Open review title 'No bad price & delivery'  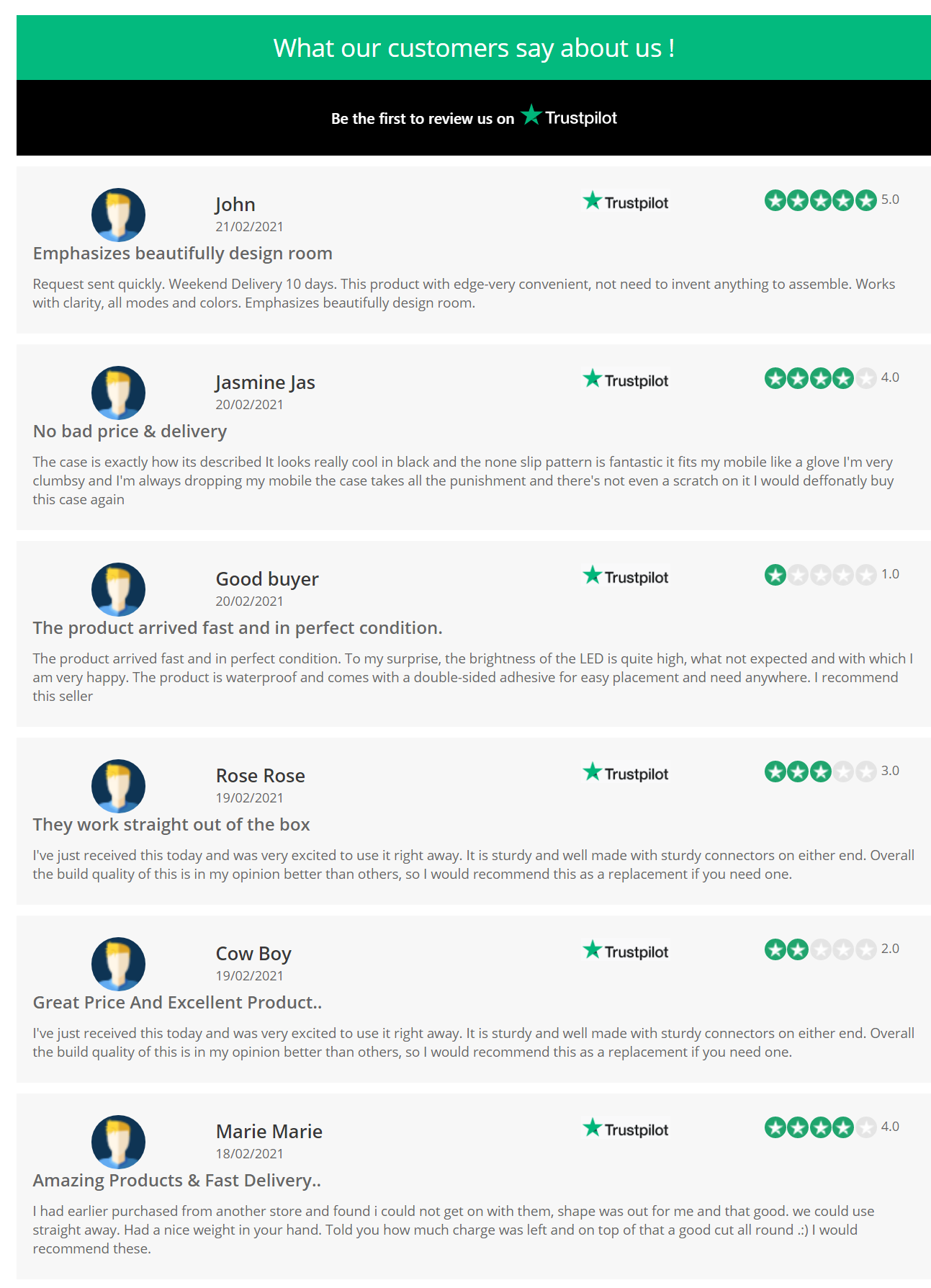pos(130,431)
